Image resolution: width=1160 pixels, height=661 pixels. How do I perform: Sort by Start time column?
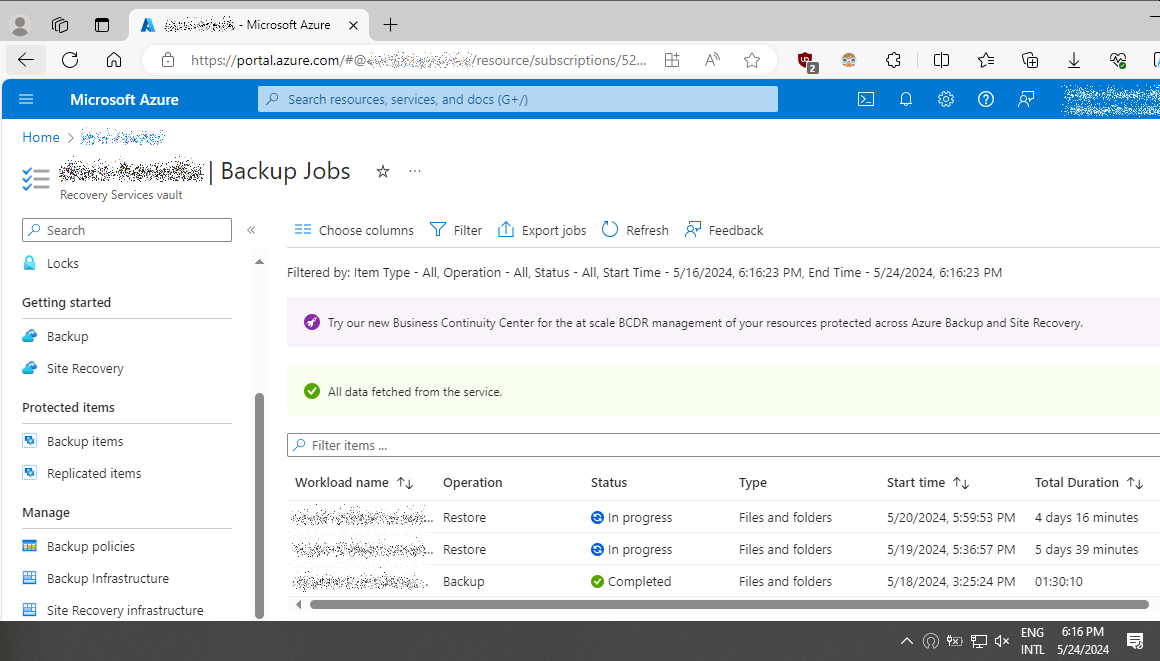928,483
